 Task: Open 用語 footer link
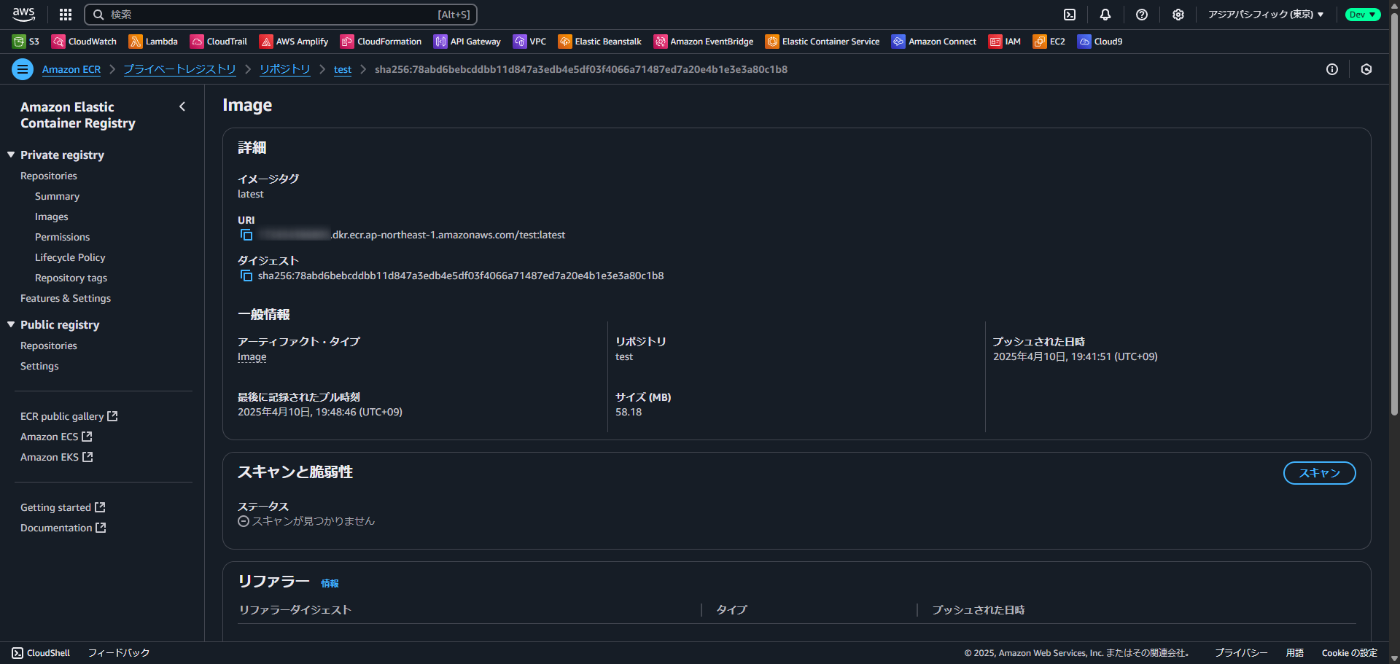click(1295, 653)
